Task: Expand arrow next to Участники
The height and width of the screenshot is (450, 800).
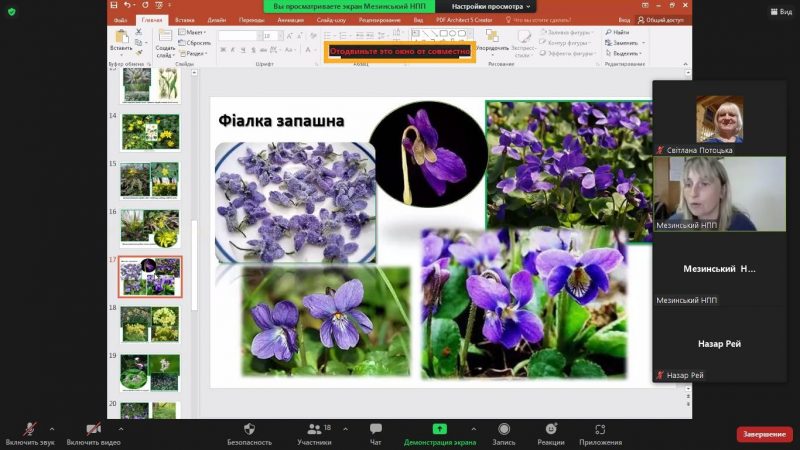Action: (x=345, y=428)
